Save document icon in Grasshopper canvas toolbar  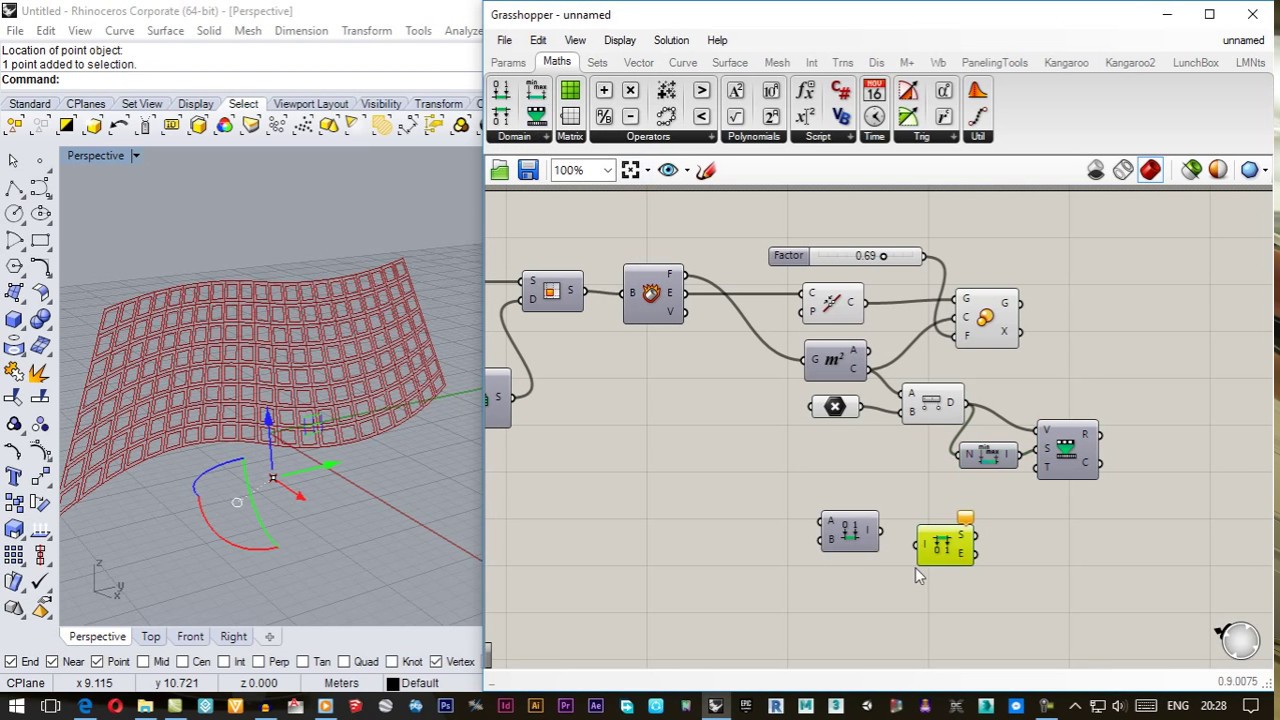coord(528,170)
